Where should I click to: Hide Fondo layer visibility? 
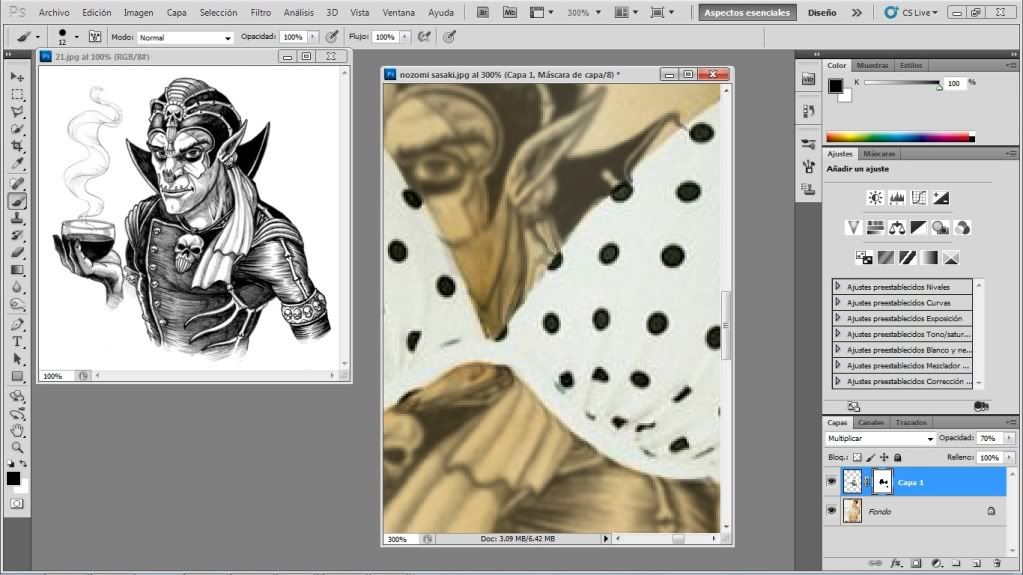(831, 511)
